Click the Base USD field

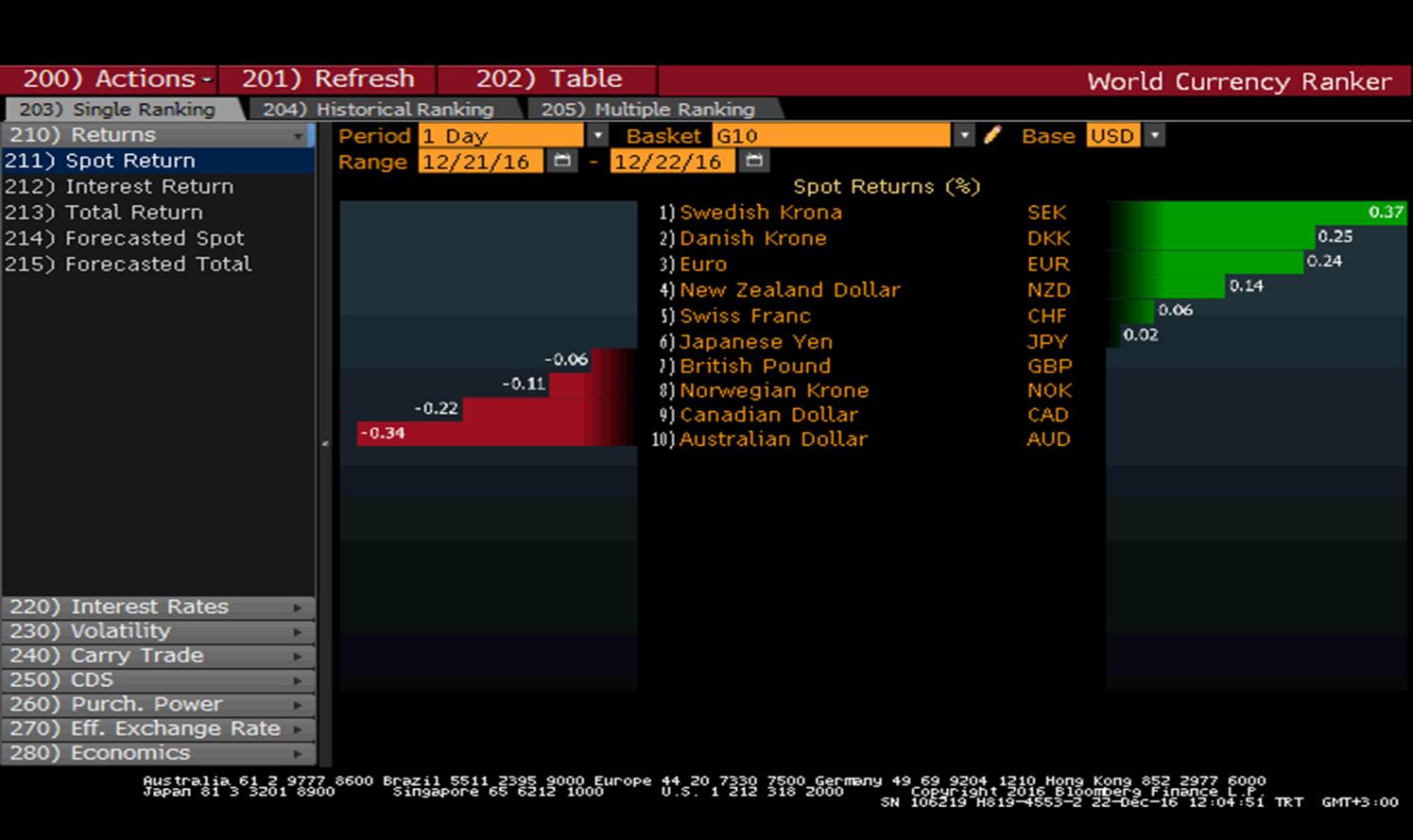point(1114,135)
